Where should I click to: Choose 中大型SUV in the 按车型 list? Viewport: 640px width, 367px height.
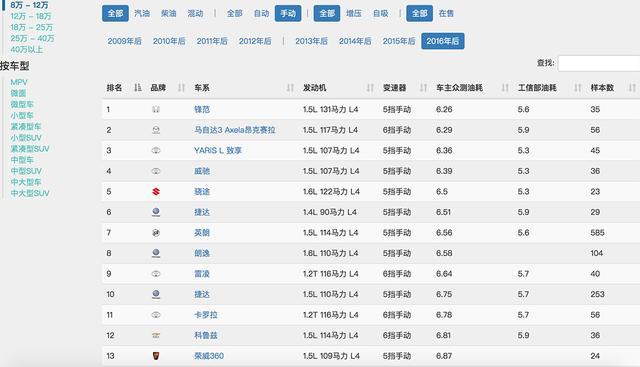pyautogui.click(x=30, y=193)
